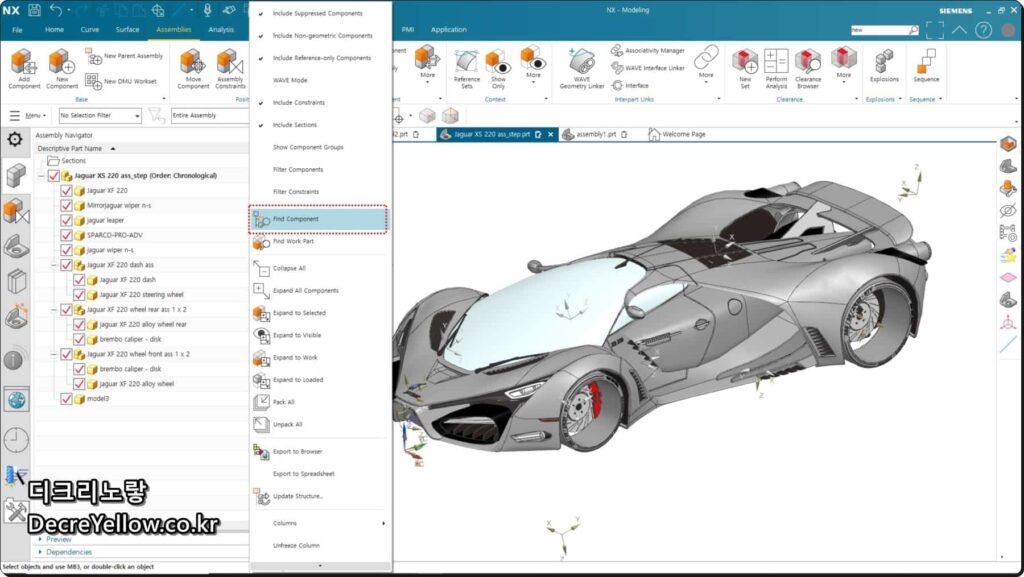This screenshot has width=1024, height=577.
Task: Open the File menu
Action: (17, 30)
